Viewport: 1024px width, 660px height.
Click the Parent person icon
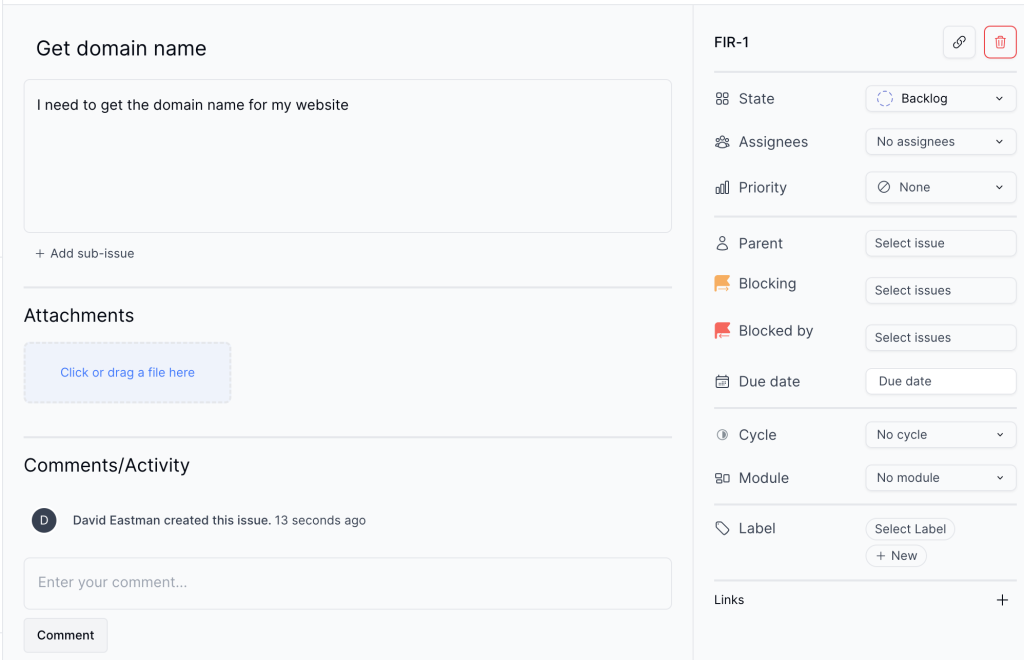(722, 244)
